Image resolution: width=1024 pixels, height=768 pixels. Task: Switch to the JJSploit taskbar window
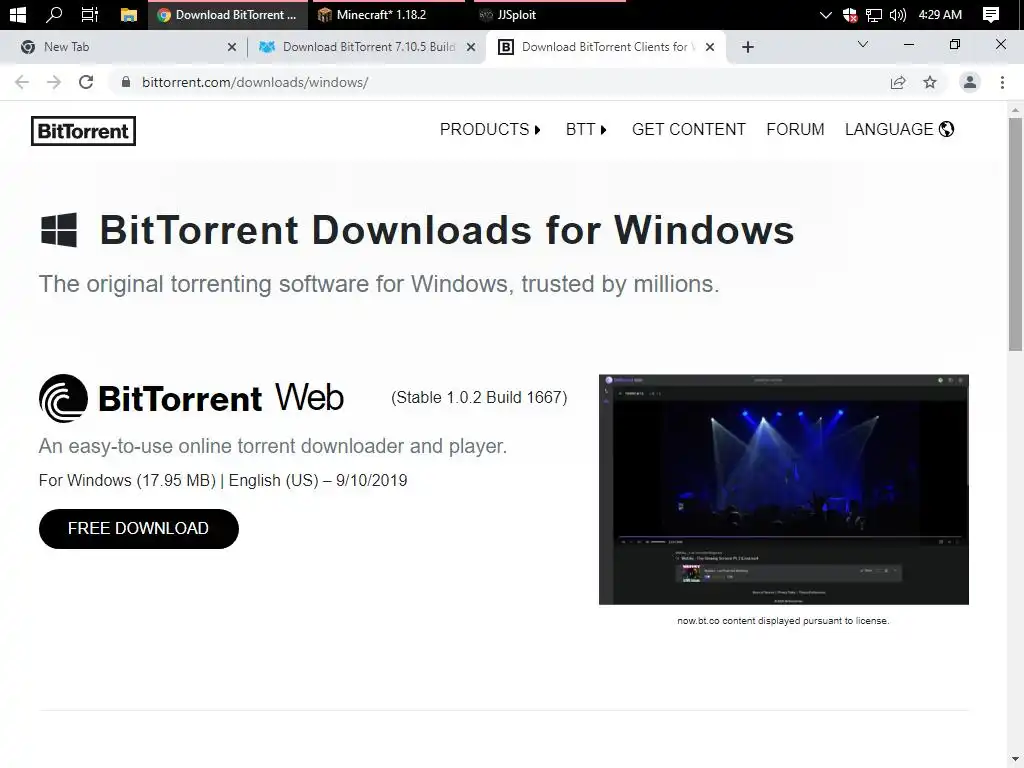[550, 14]
